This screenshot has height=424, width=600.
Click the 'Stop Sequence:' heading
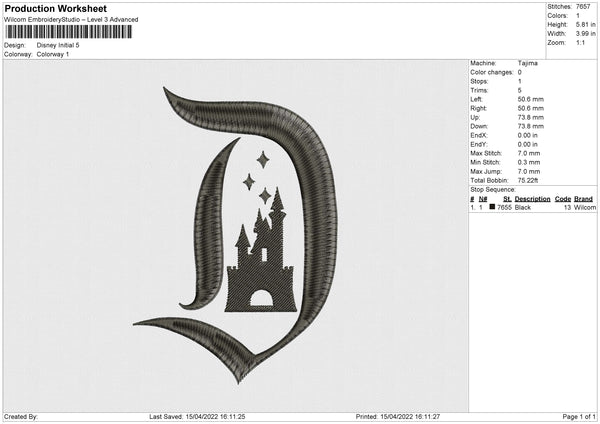click(493, 190)
